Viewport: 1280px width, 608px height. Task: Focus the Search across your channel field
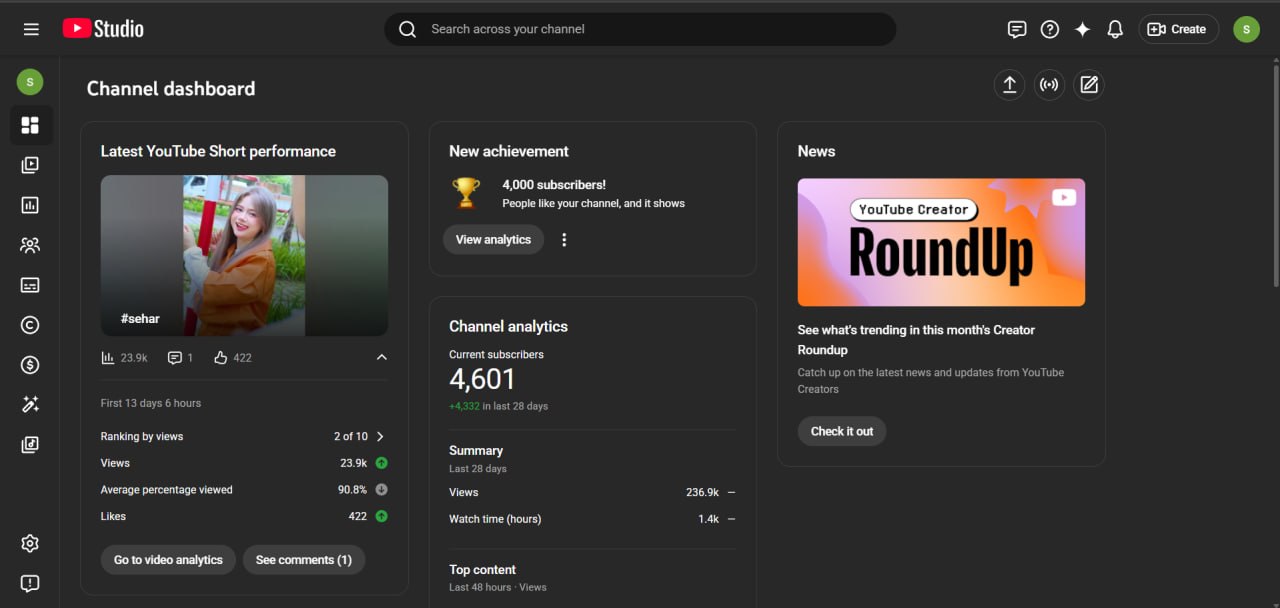point(640,29)
